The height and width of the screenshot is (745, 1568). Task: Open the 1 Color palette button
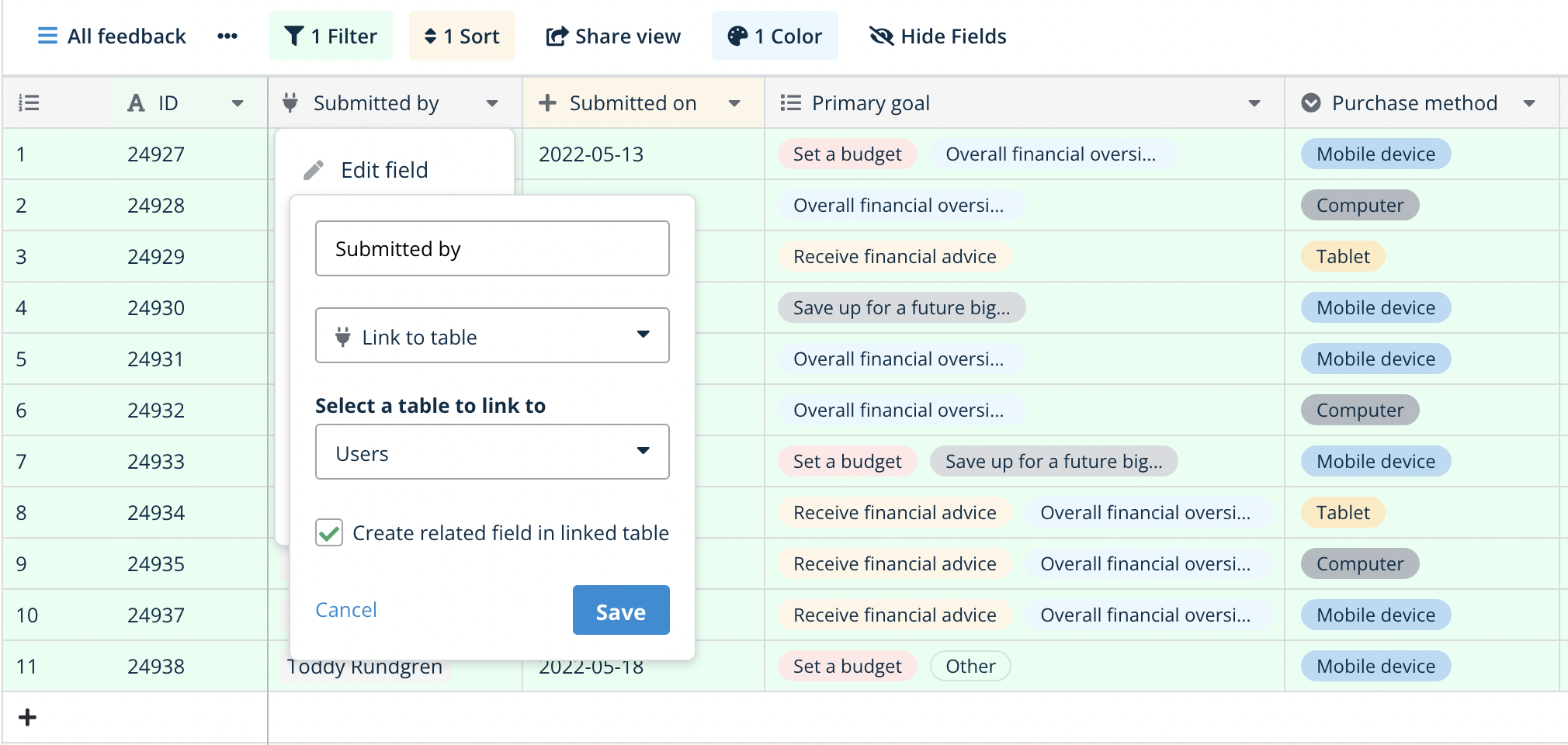pyautogui.click(x=774, y=36)
